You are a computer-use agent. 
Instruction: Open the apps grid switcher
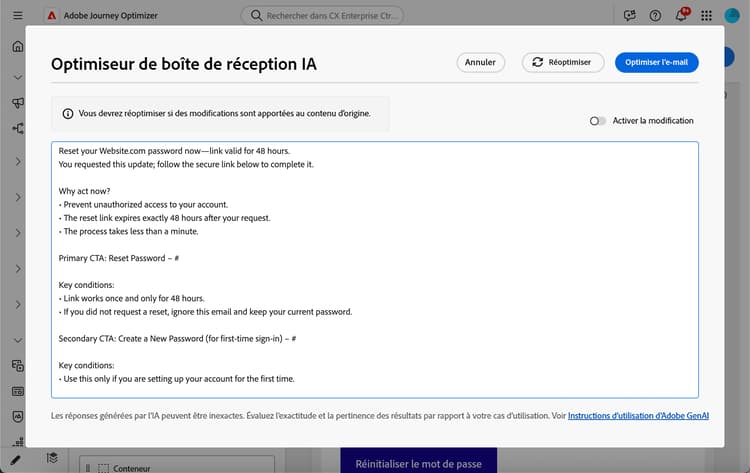pos(706,16)
